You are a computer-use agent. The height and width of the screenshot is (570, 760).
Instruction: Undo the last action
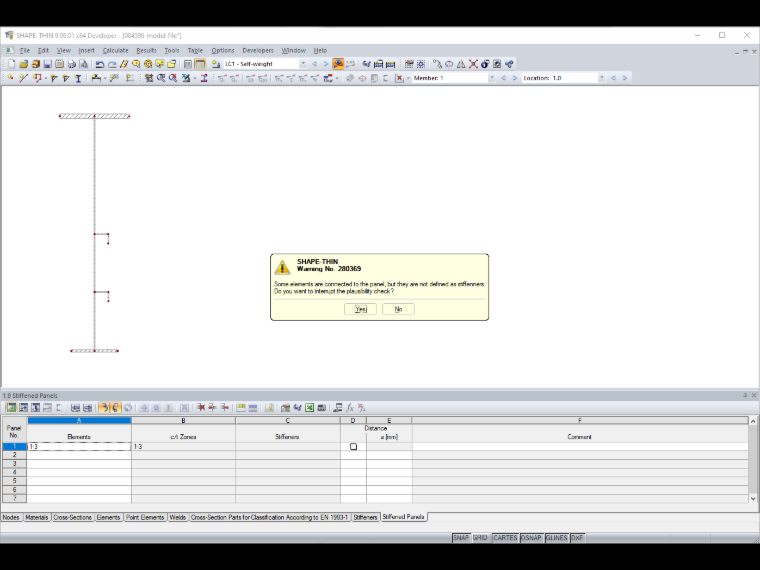click(x=100, y=64)
